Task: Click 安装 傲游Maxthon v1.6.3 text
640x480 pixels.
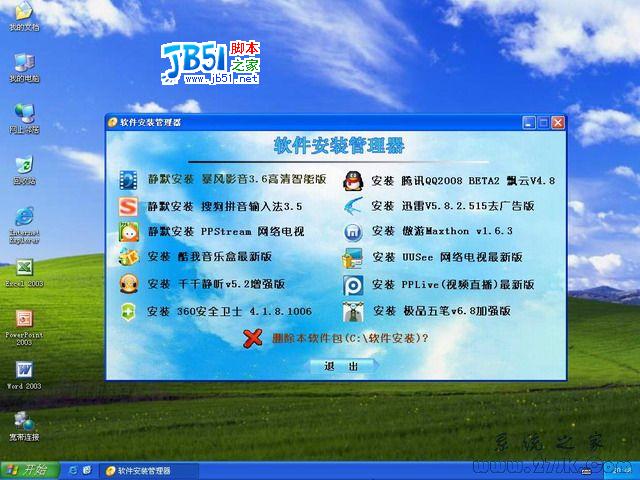Action: tap(442, 231)
